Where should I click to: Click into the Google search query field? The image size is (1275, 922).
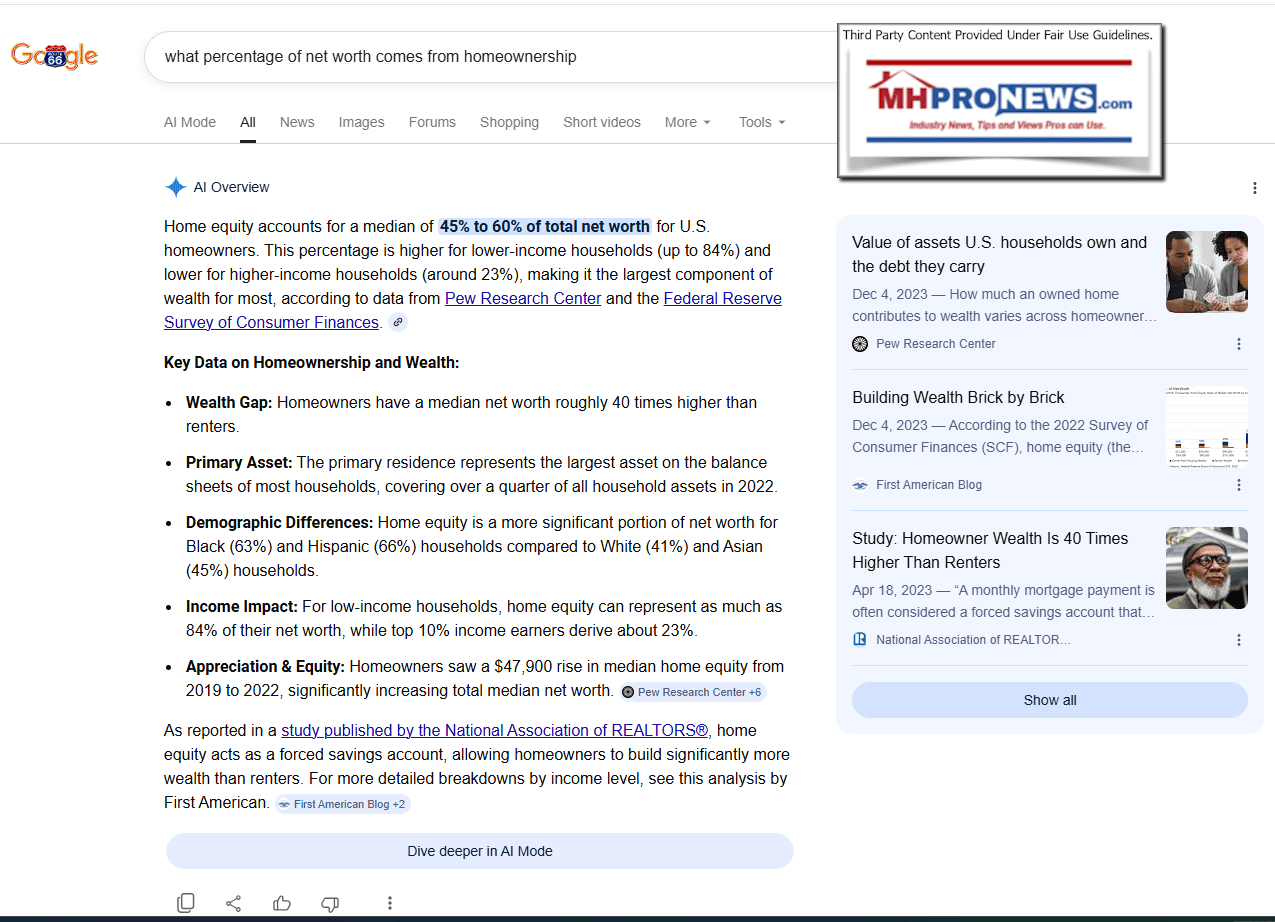click(x=490, y=57)
